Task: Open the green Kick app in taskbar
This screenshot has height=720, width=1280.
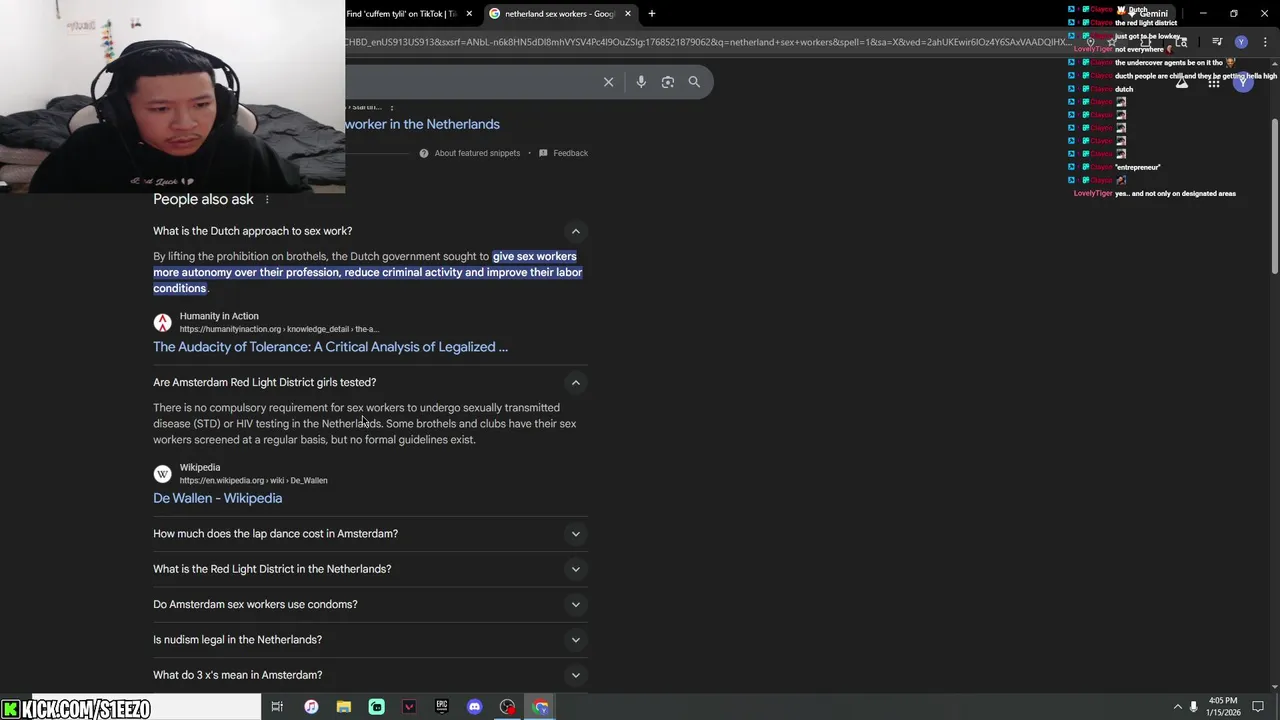Action: coord(377,707)
